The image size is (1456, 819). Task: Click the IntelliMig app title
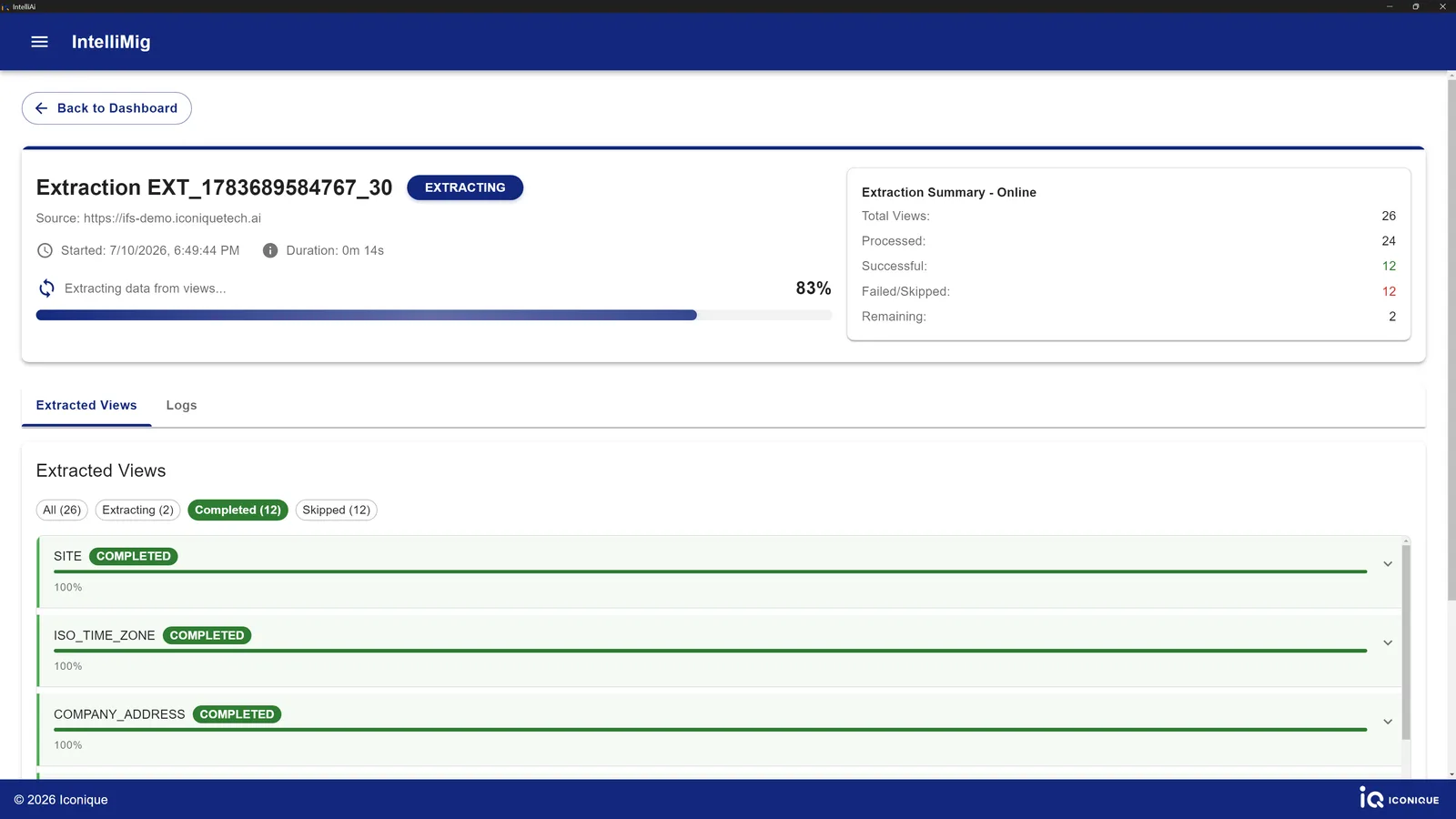(111, 42)
